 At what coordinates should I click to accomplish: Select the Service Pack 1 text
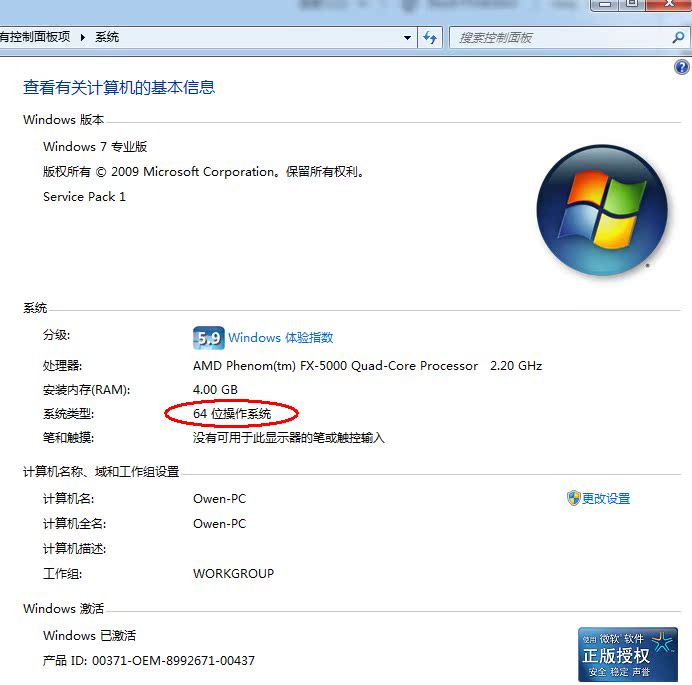coord(84,196)
